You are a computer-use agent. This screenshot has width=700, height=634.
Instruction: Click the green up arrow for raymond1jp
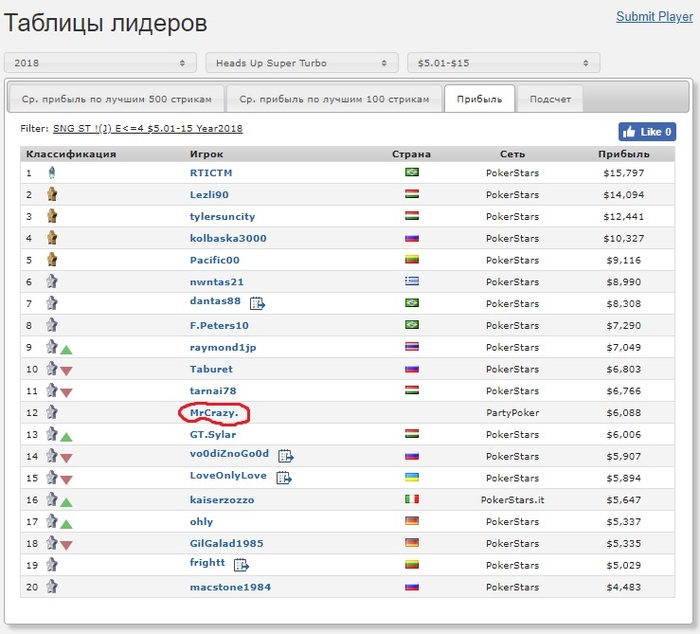[67, 350]
